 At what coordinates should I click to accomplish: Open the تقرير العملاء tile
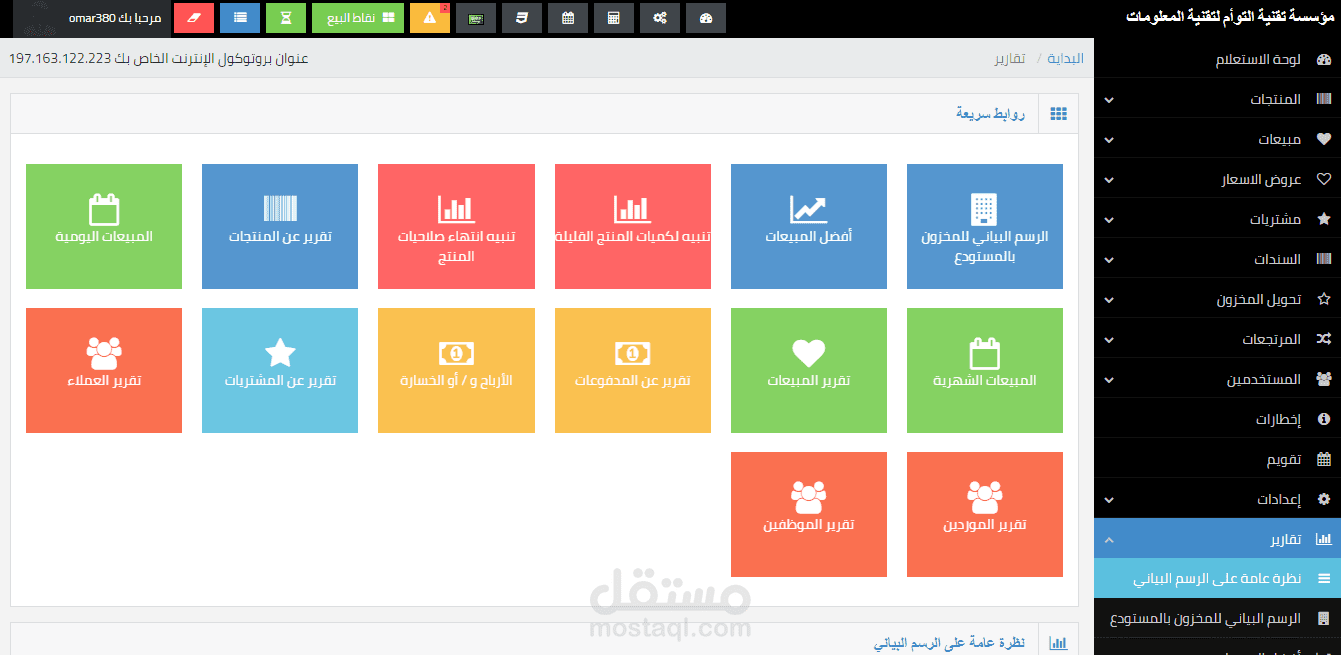click(104, 370)
